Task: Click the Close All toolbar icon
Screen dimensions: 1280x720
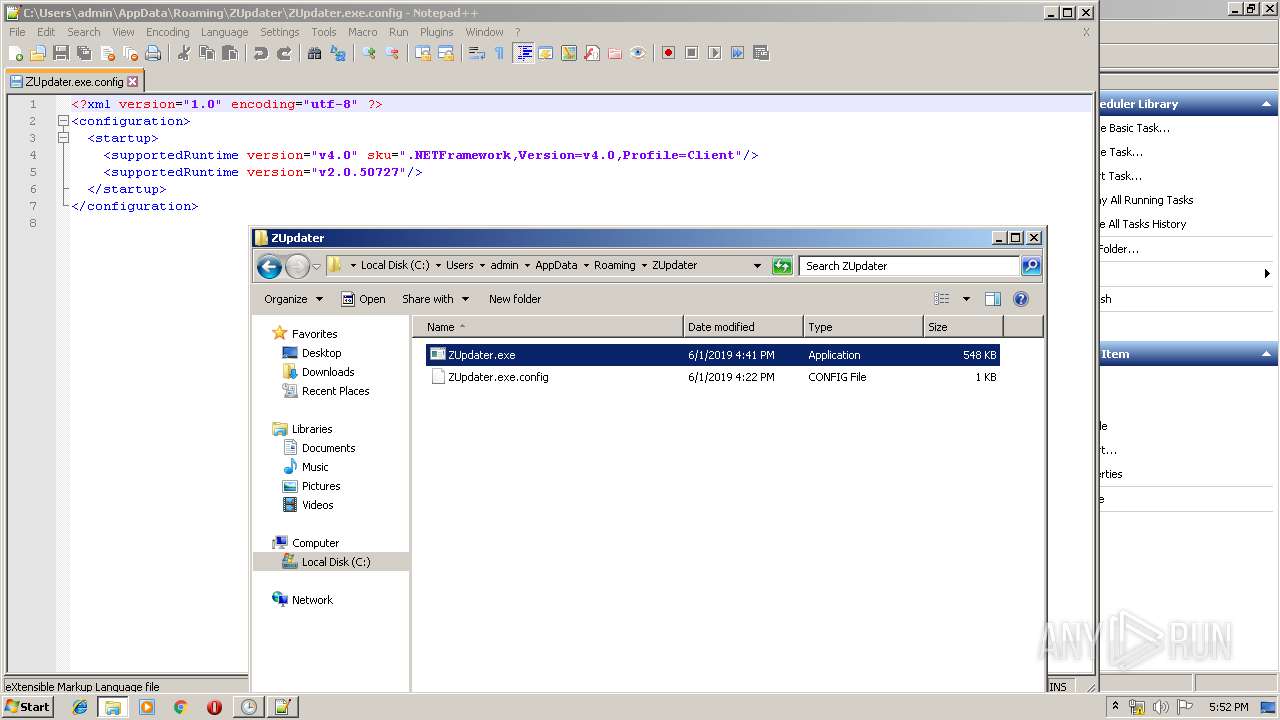Action: point(130,53)
